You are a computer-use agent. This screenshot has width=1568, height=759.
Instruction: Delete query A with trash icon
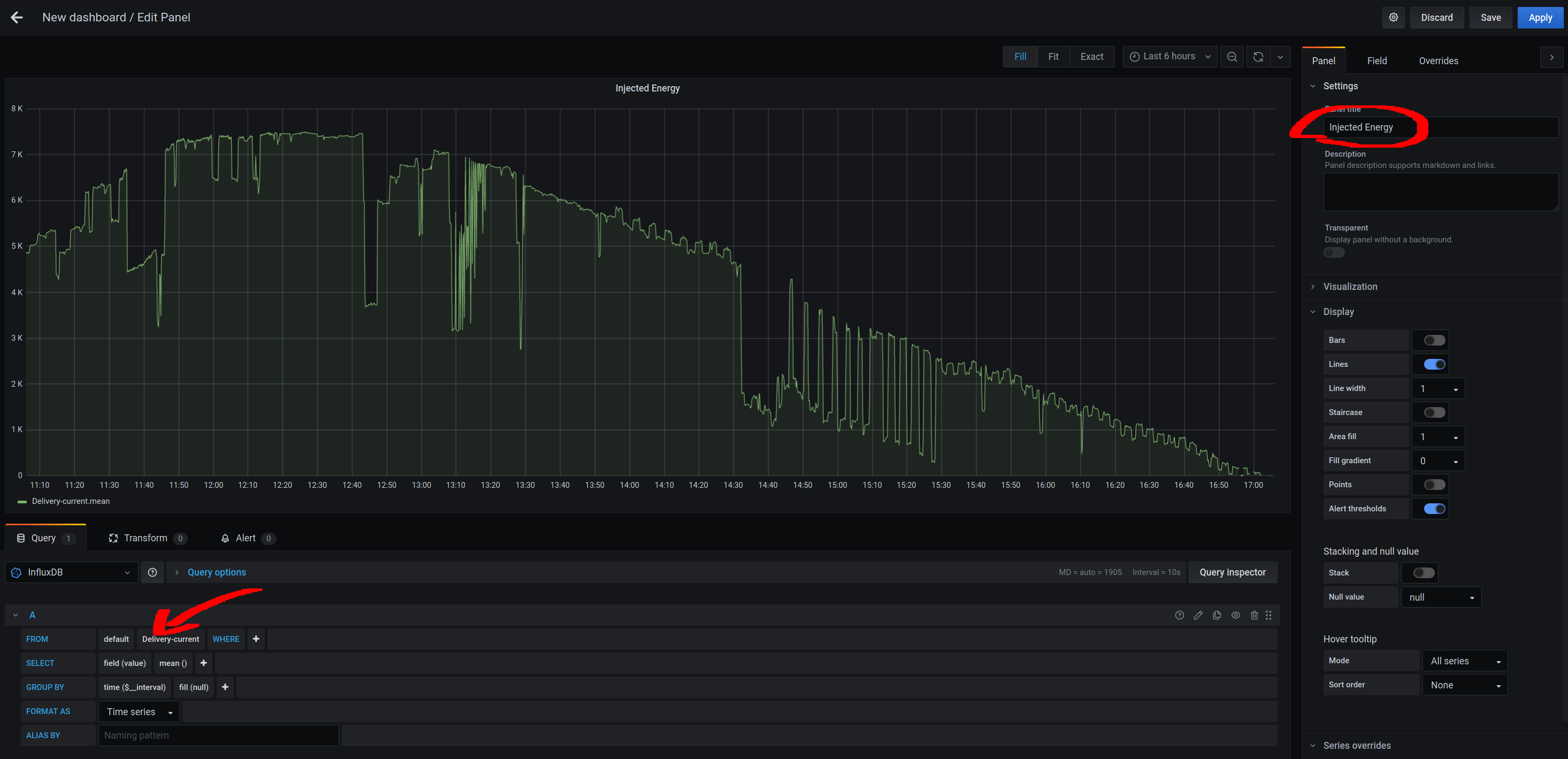1254,615
